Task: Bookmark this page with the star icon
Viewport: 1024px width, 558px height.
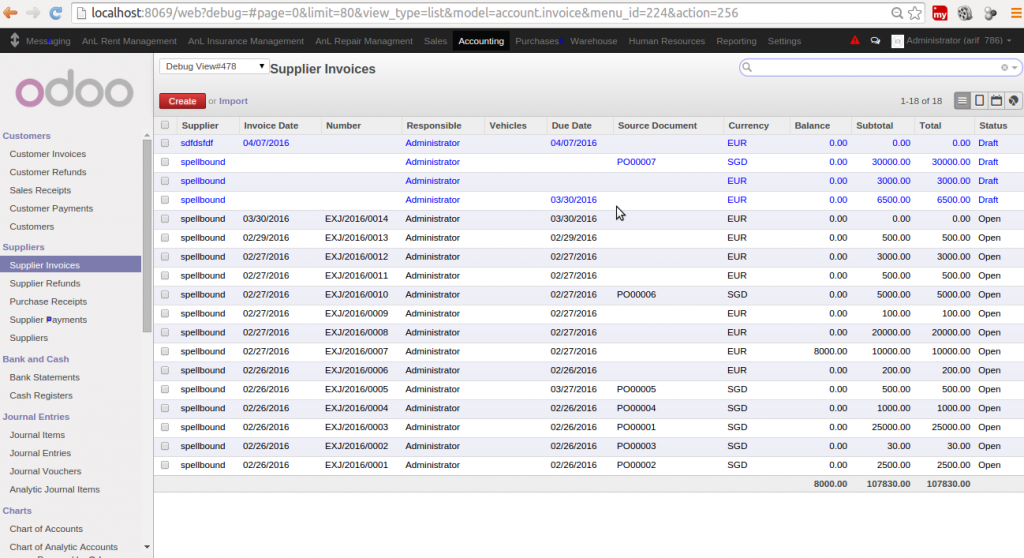Action: click(x=915, y=14)
